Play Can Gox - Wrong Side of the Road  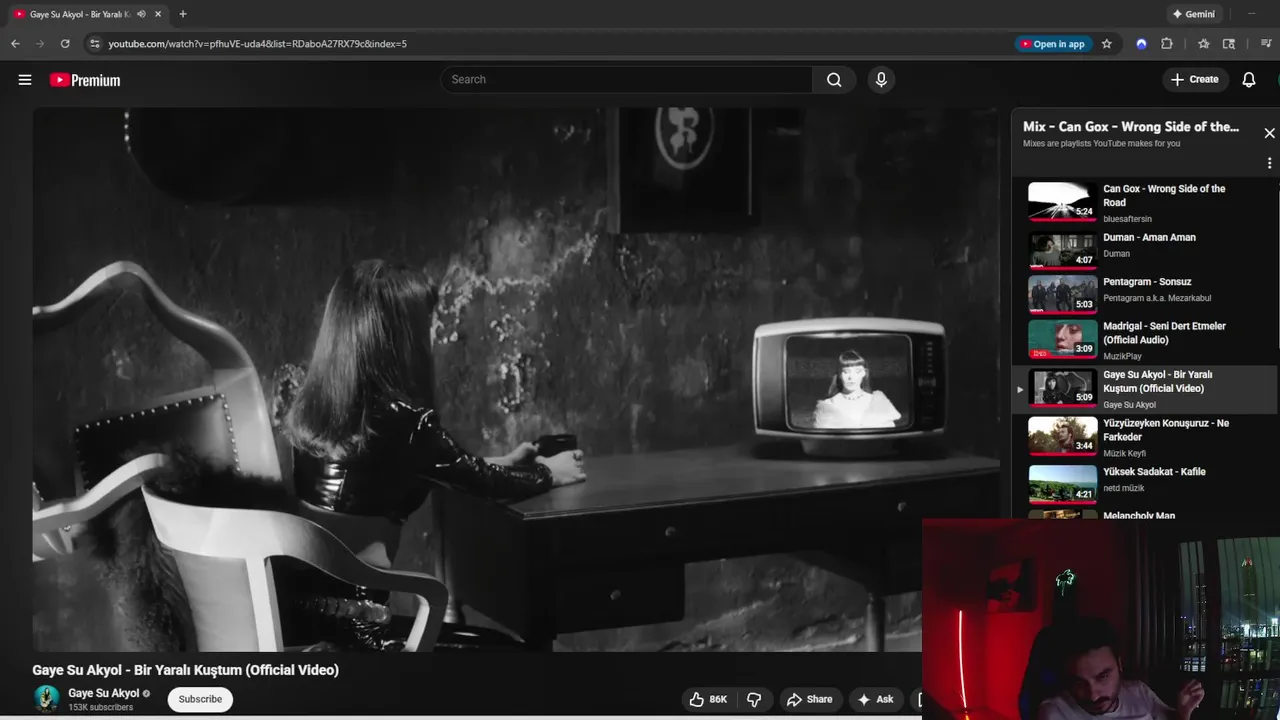(x=1164, y=195)
